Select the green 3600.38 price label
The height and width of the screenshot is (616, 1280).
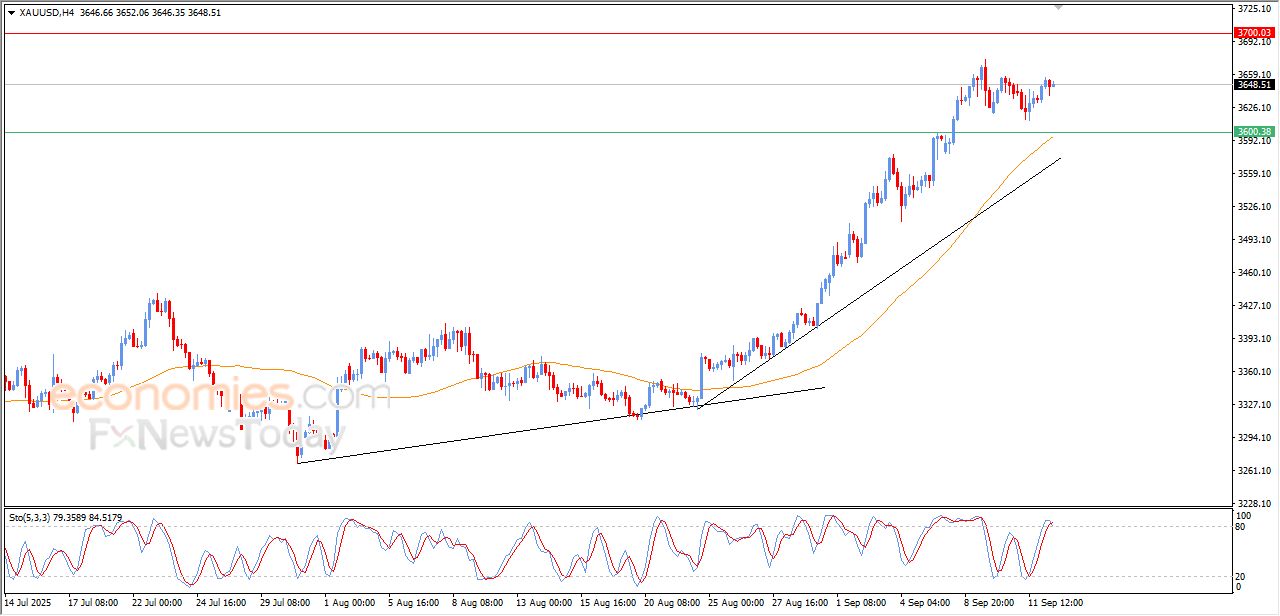point(1253,131)
